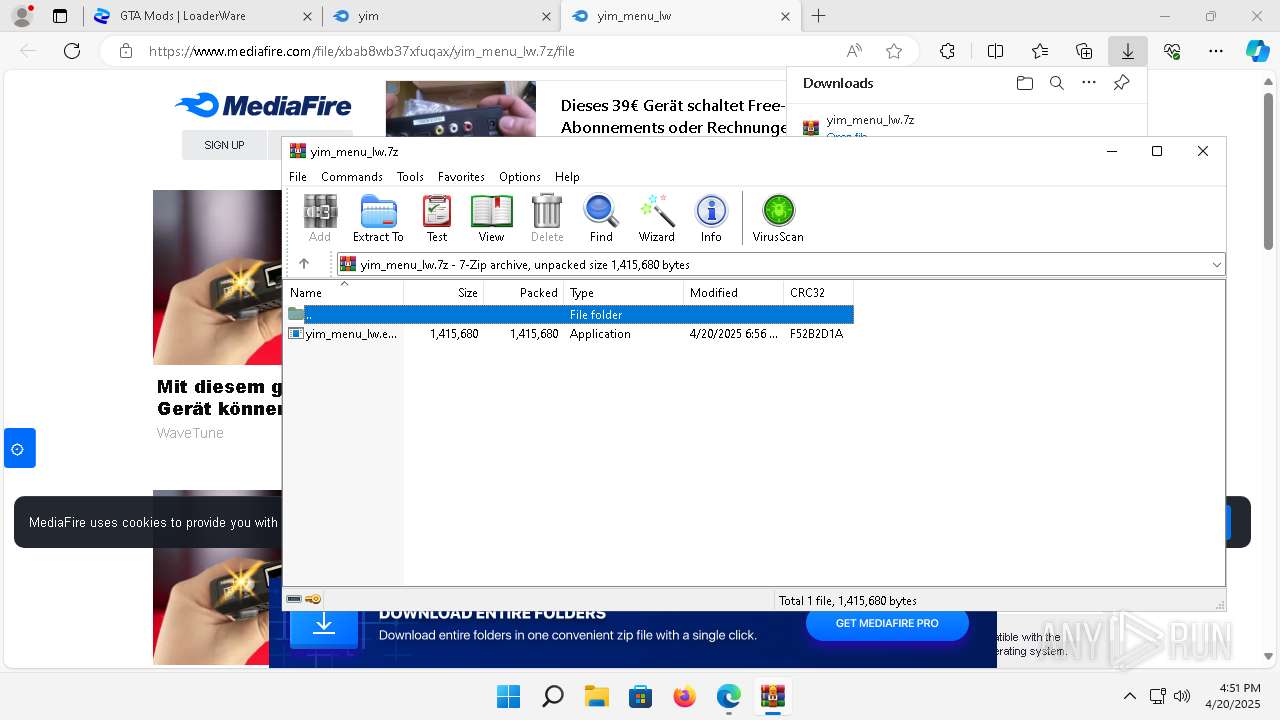
Task: Sort by Modified column header
Action: click(734, 293)
